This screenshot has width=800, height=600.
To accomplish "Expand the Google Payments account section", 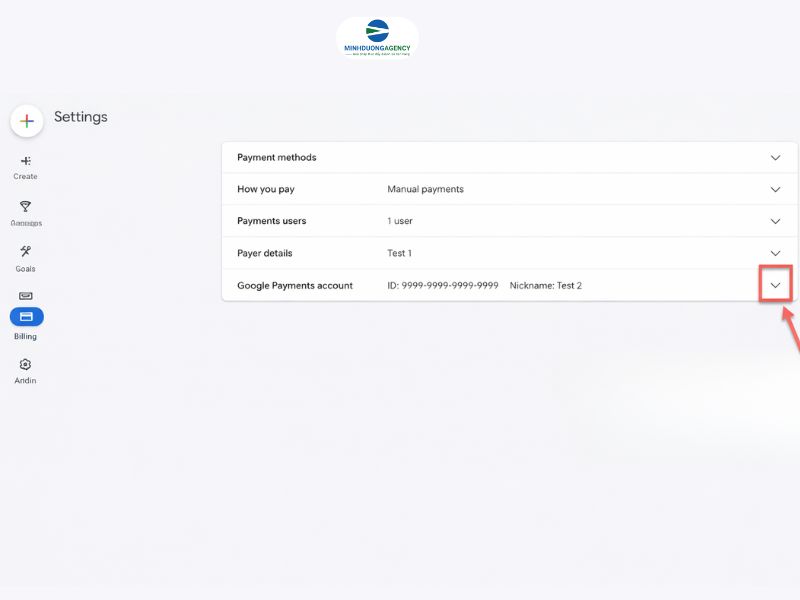I will [776, 285].
